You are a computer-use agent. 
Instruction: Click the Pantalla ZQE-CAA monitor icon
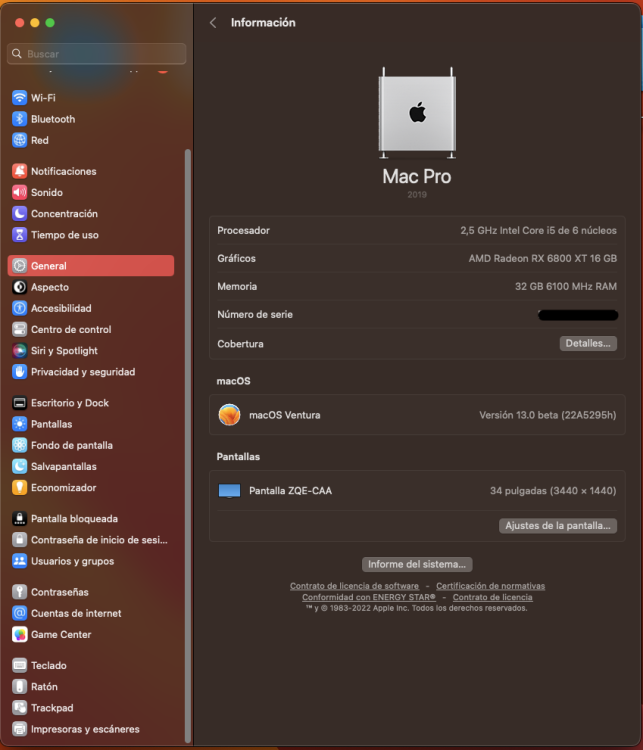[229, 491]
